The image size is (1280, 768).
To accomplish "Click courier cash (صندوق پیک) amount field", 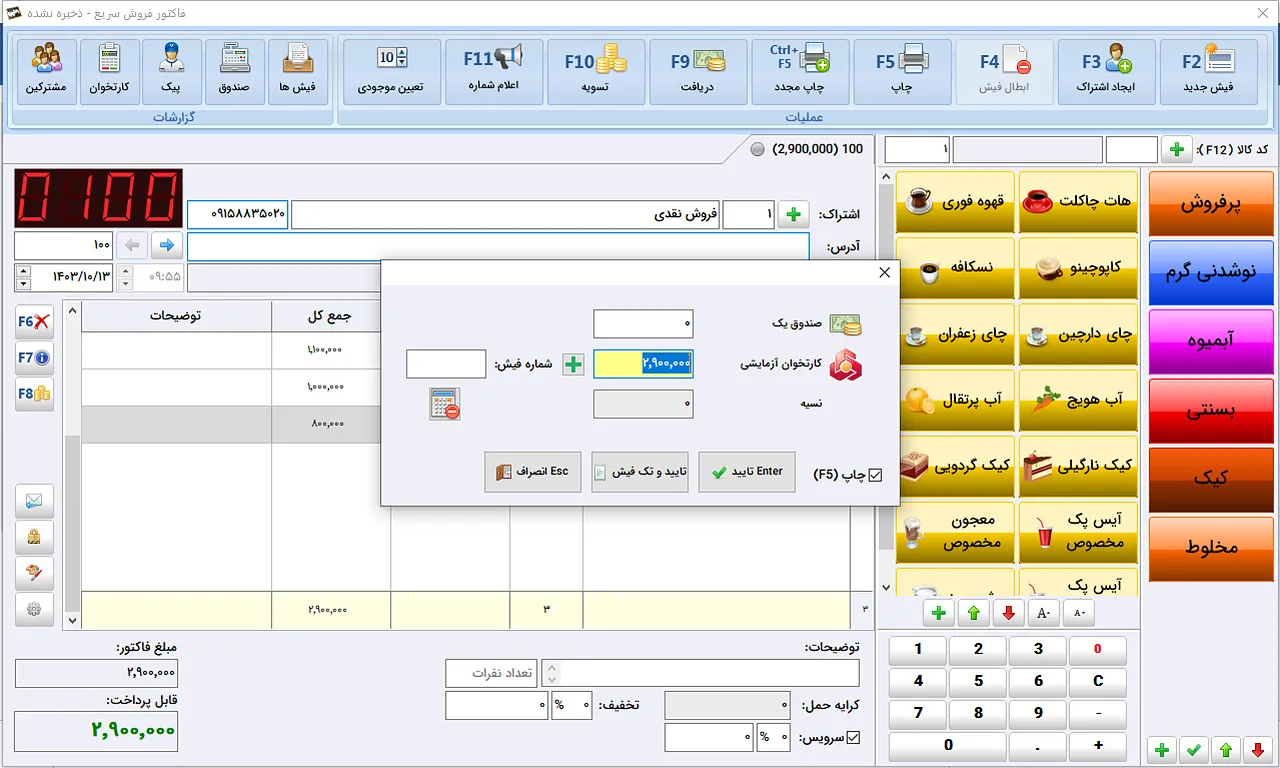I will coord(643,324).
